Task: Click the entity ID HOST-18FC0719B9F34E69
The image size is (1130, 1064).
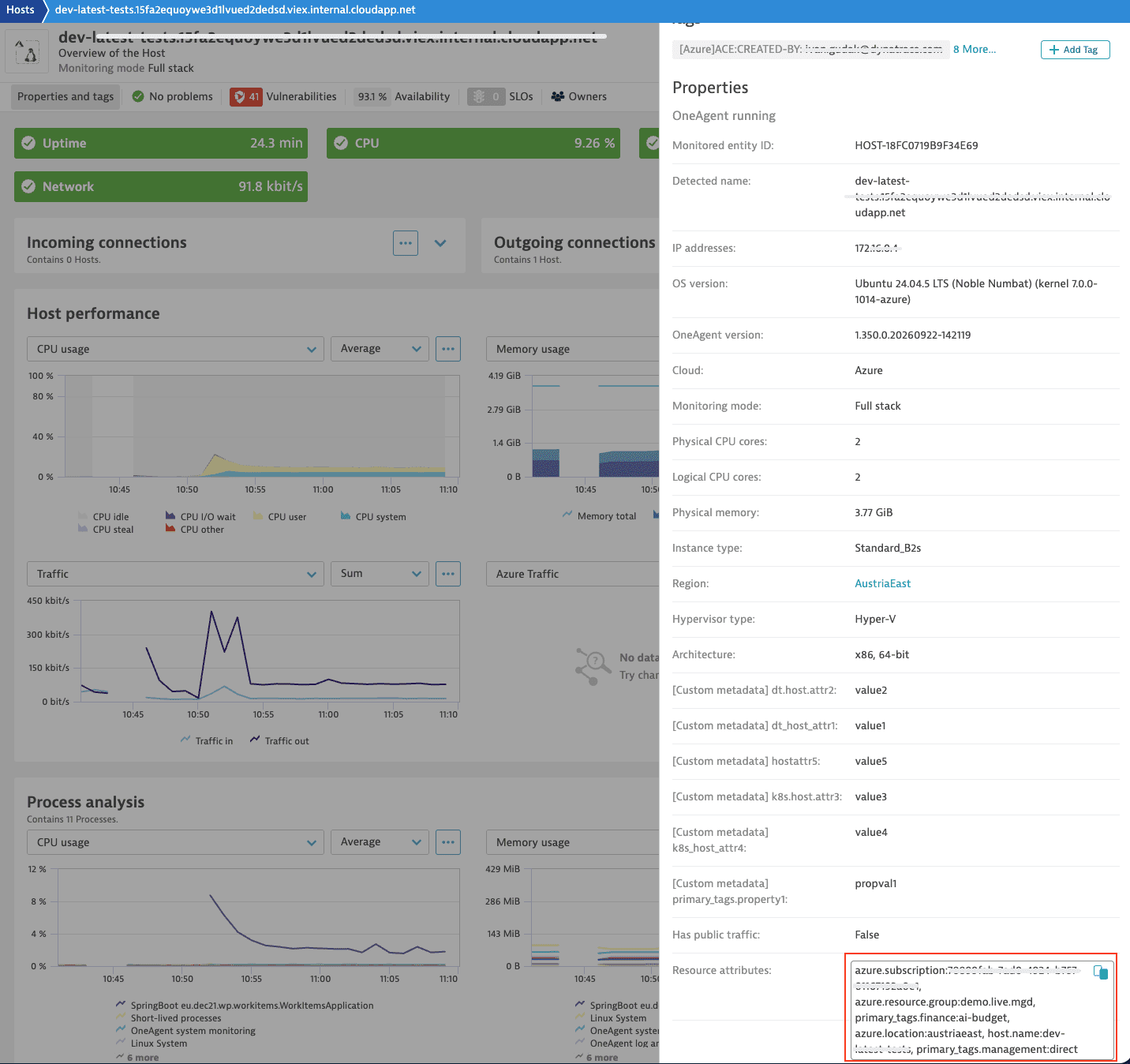Action: [916, 145]
